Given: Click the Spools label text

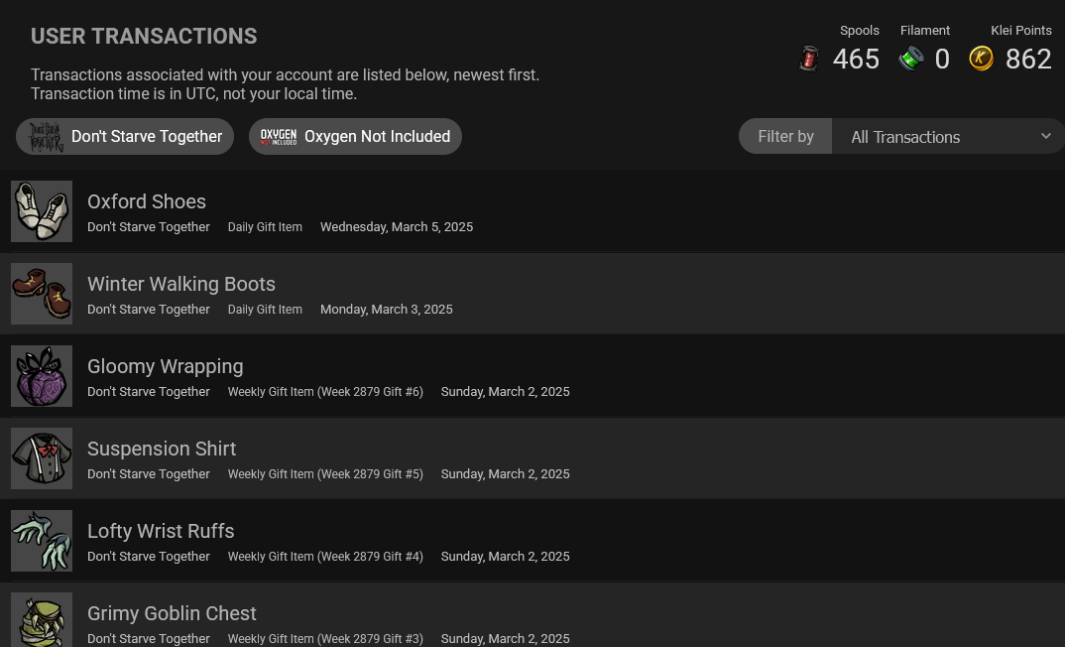Looking at the screenshot, I should 859,31.
